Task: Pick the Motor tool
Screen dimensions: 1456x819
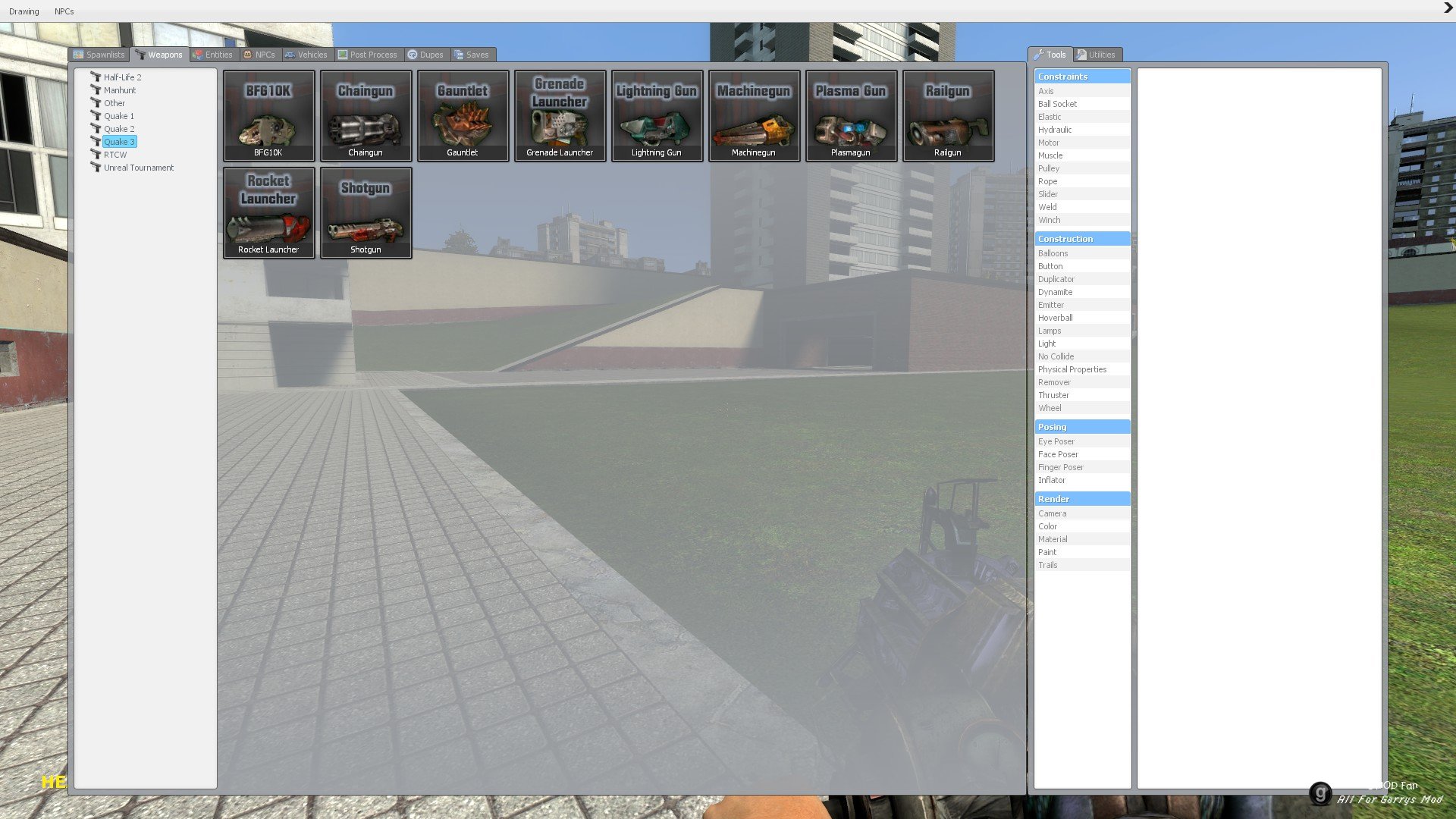Action: [1082, 143]
